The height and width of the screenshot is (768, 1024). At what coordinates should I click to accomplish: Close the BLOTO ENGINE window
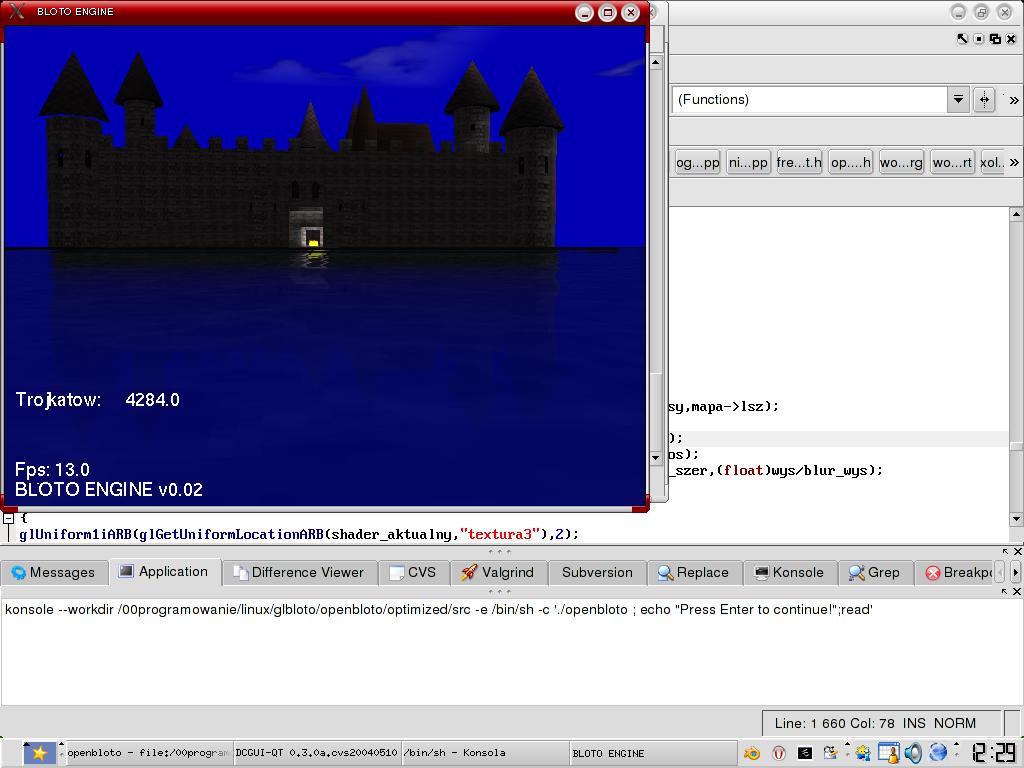click(x=630, y=12)
